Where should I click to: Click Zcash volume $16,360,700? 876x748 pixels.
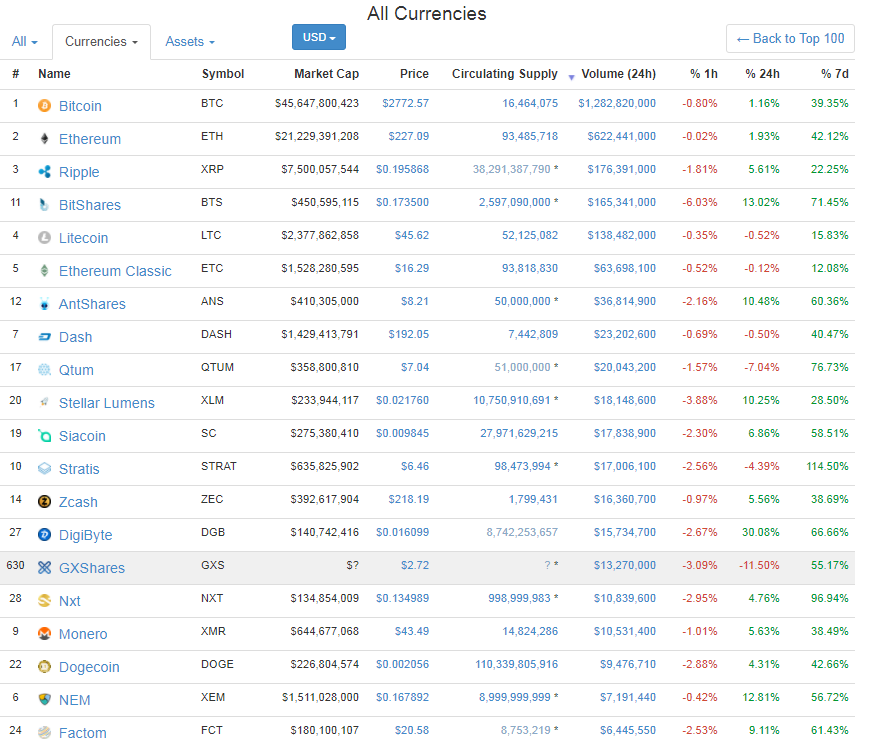point(625,499)
